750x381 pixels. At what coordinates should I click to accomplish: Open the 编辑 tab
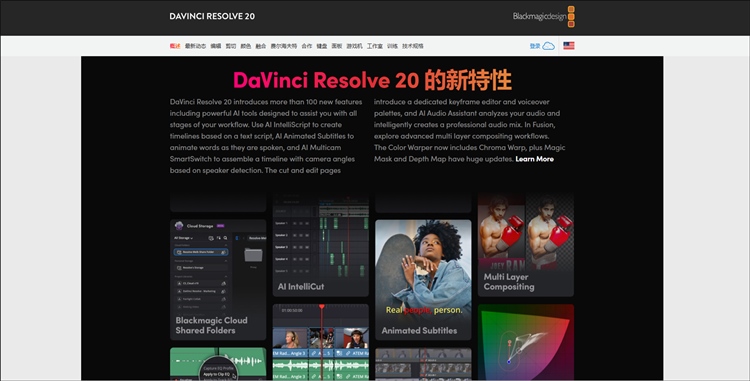216,46
